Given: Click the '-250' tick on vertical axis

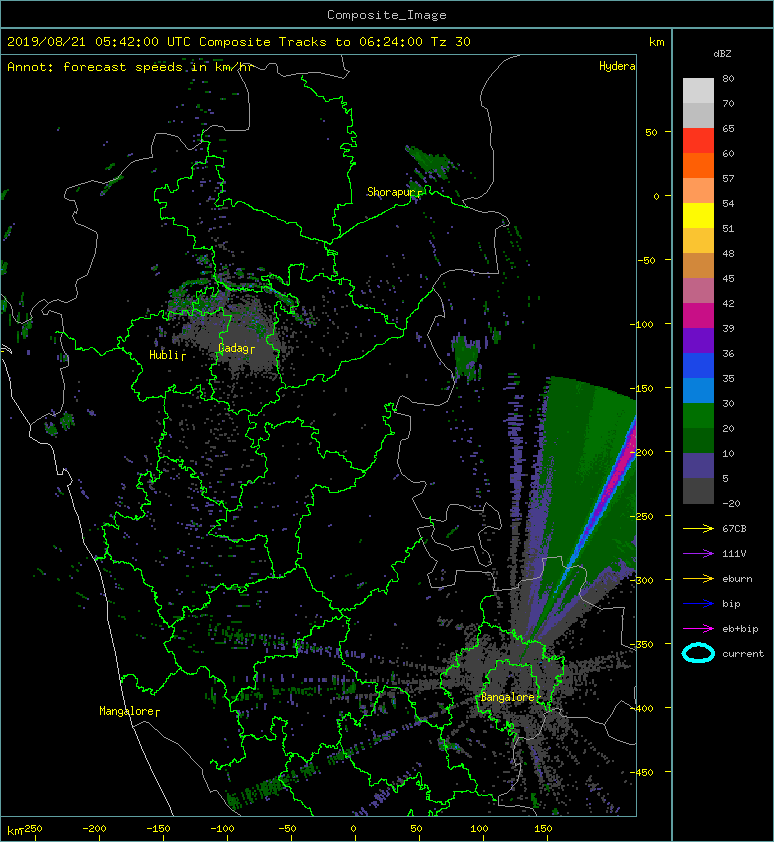Looking at the screenshot, I should point(642,516).
